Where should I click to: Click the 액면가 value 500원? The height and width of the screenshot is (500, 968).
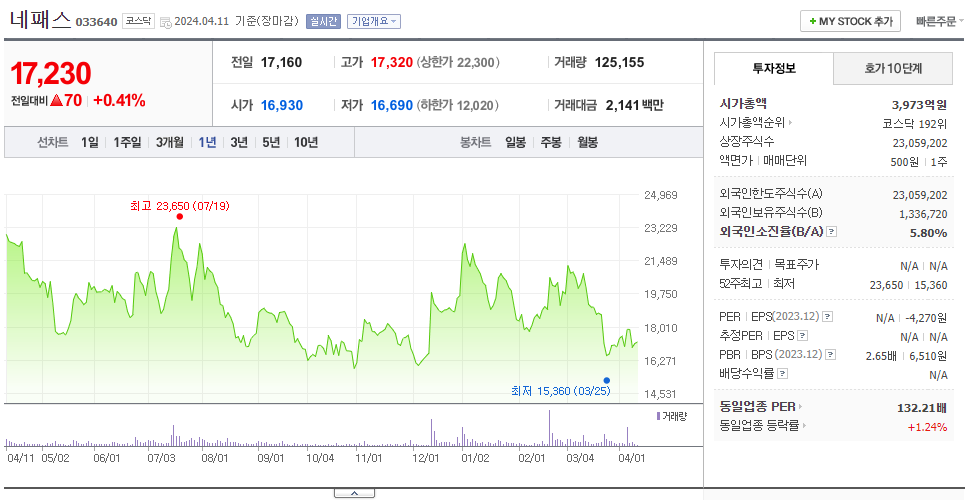(x=906, y=162)
